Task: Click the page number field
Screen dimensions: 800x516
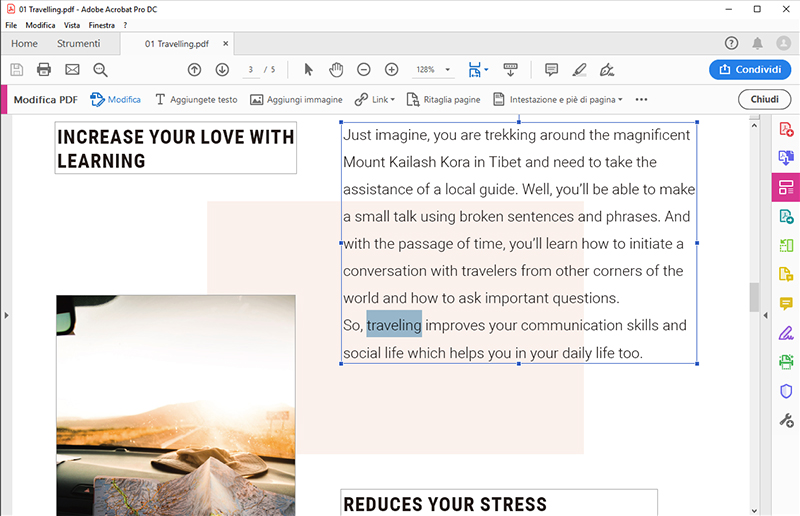Action: [x=251, y=69]
